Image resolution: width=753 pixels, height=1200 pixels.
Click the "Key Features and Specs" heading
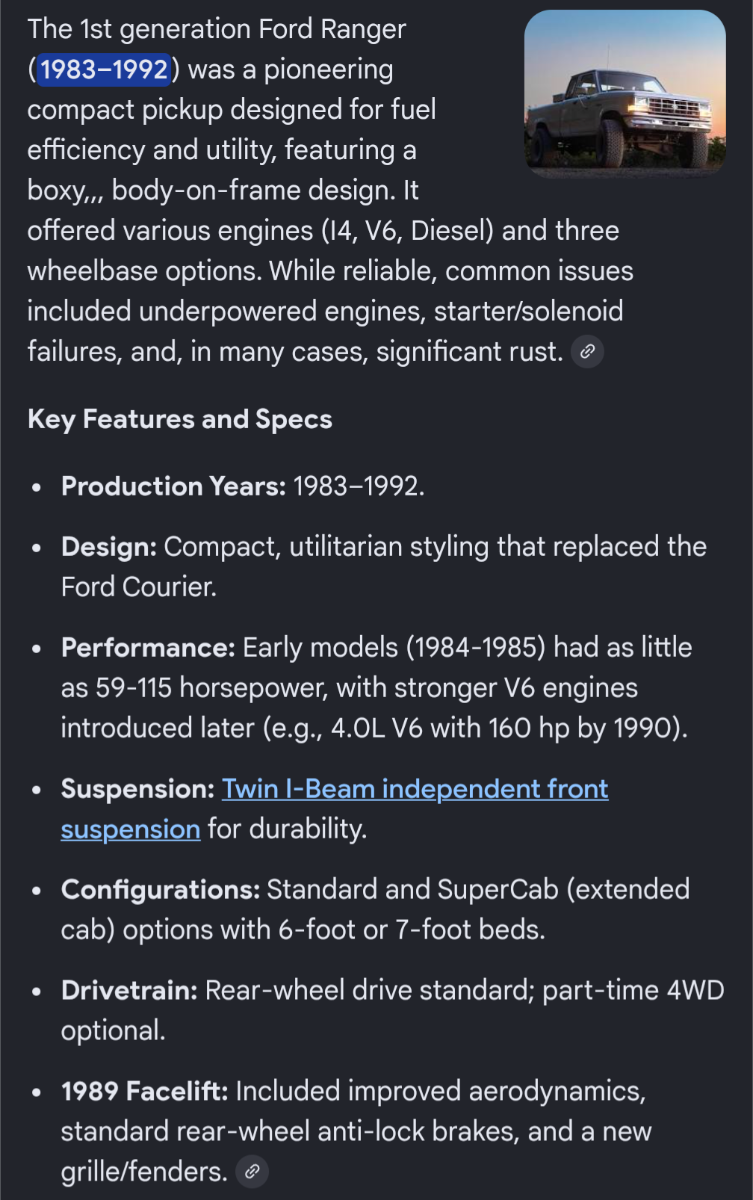pos(180,419)
